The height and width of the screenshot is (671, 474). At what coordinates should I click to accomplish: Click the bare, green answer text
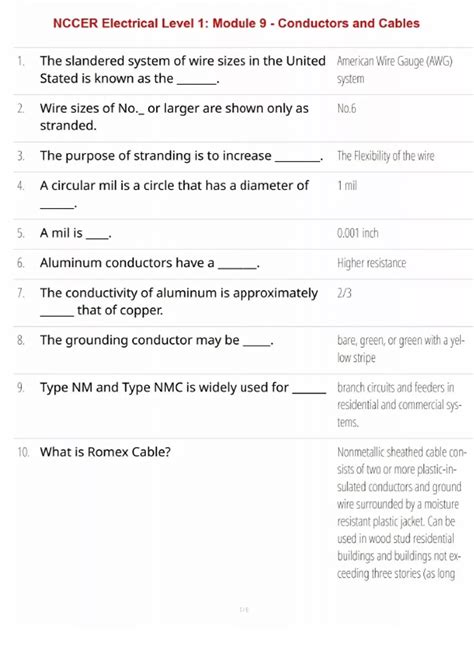point(400,349)
